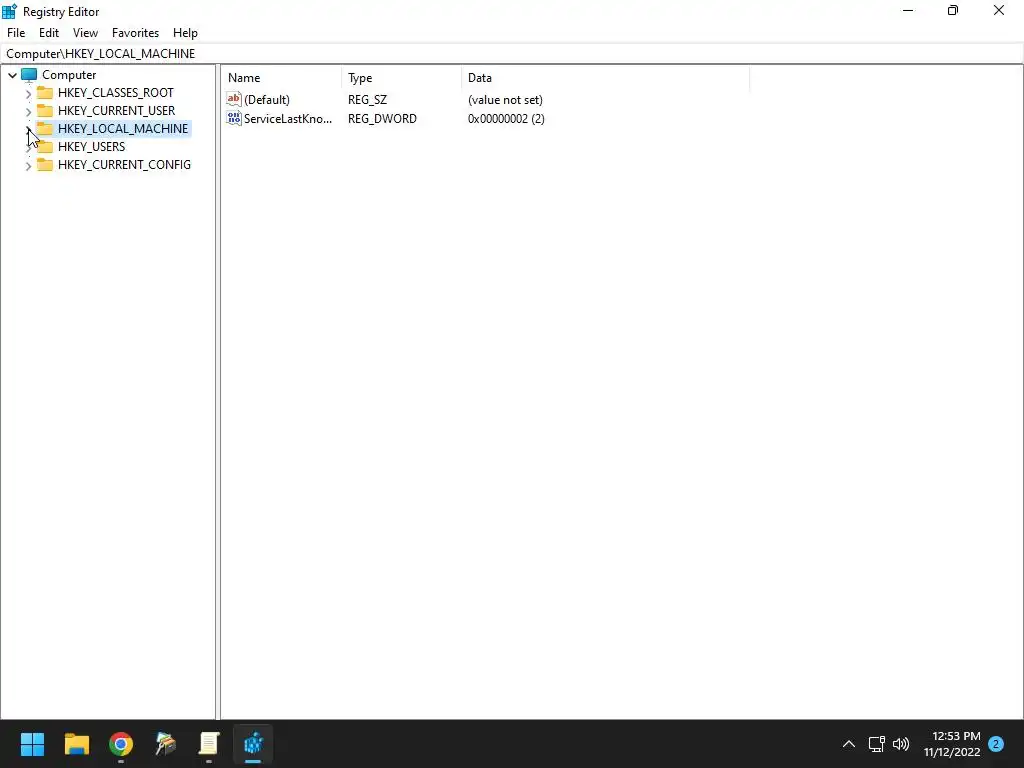Expand the HKEY_CURRENT_CONFIG key
The width and height of the screenshot is (1024, 768).
(28, 166)
